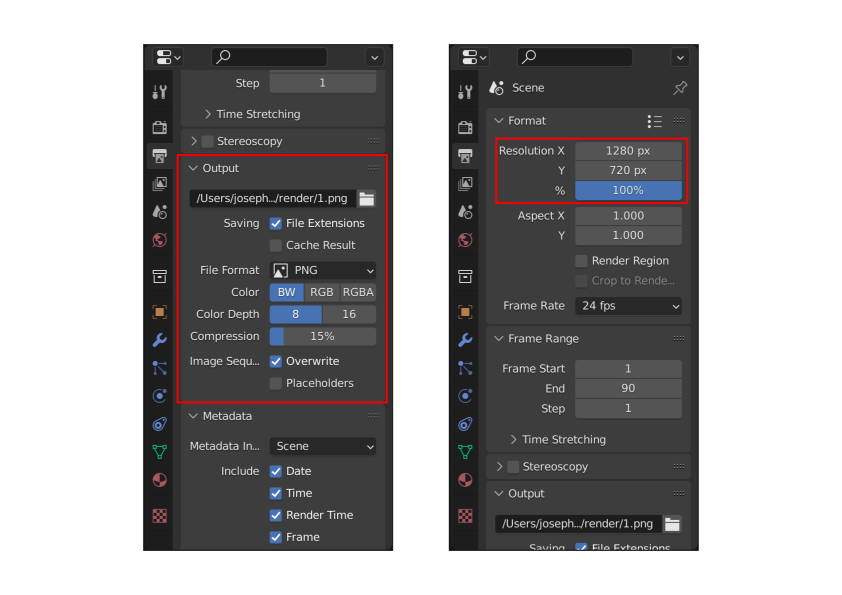842x595 pixels.
Task: Select BW color mode
Action: point(287,293)
